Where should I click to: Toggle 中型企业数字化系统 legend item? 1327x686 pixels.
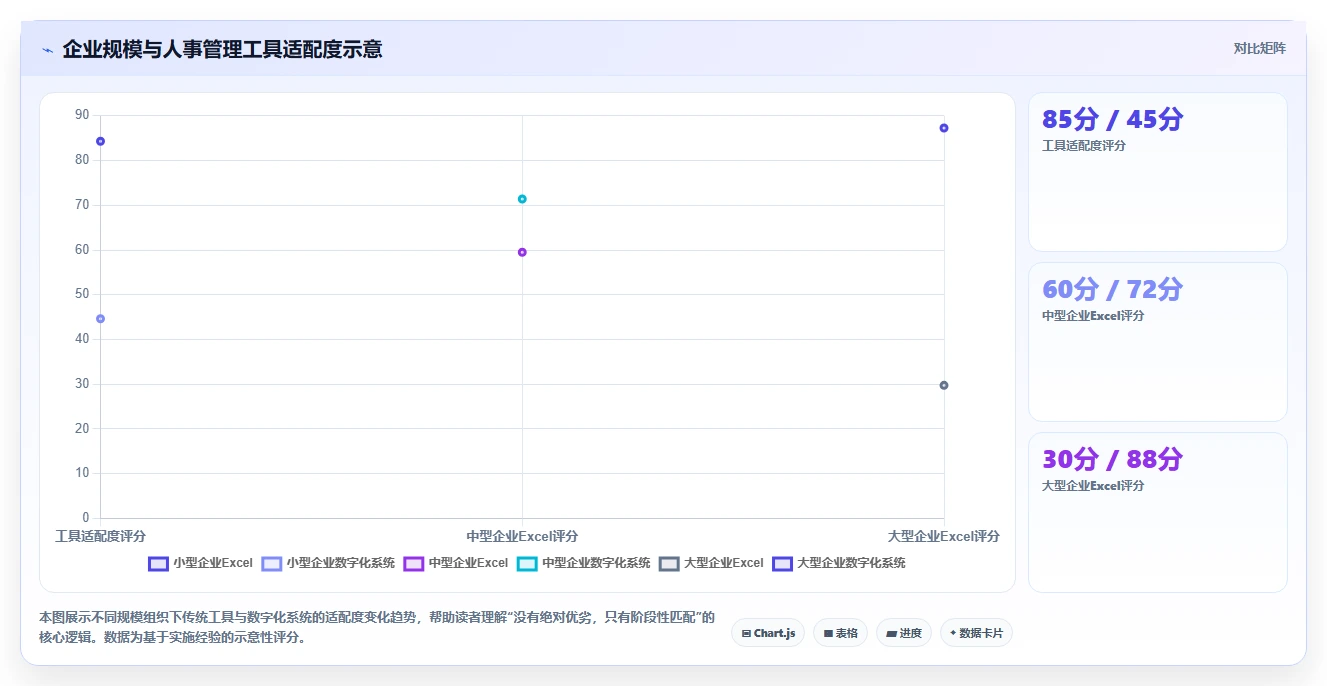pos(584,563)
